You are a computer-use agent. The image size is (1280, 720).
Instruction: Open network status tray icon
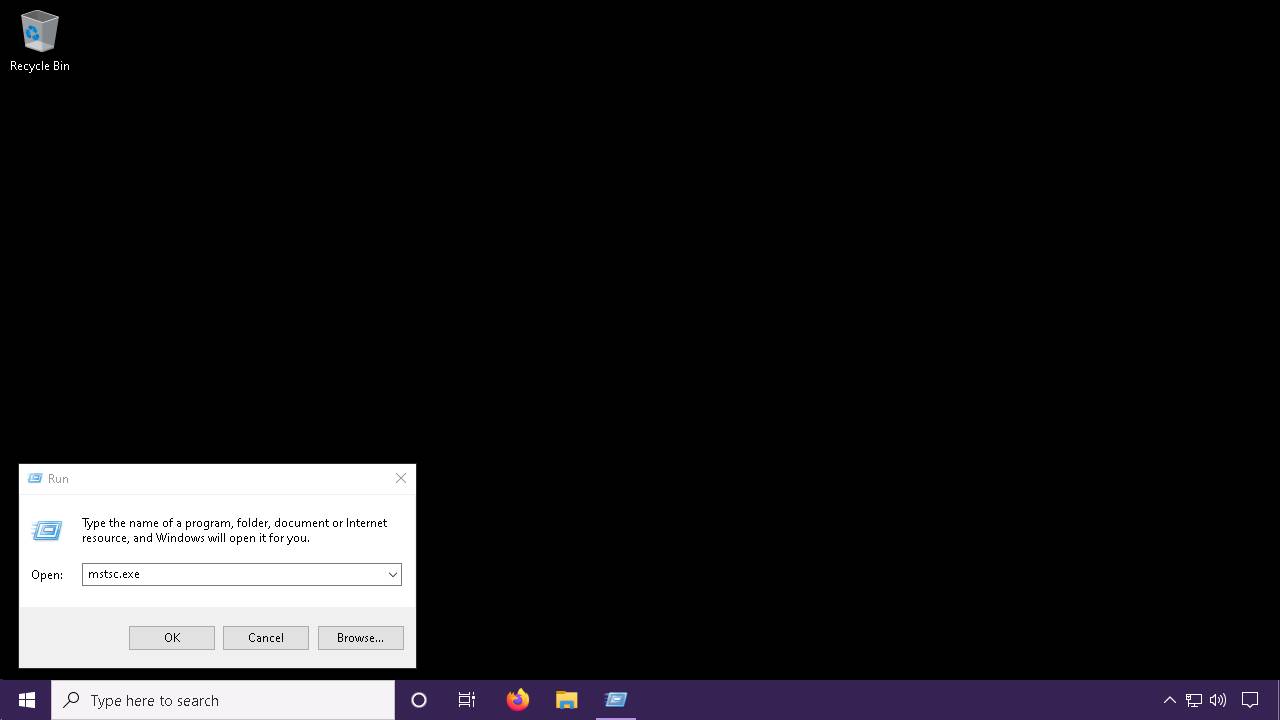(x=1194, y=700)
